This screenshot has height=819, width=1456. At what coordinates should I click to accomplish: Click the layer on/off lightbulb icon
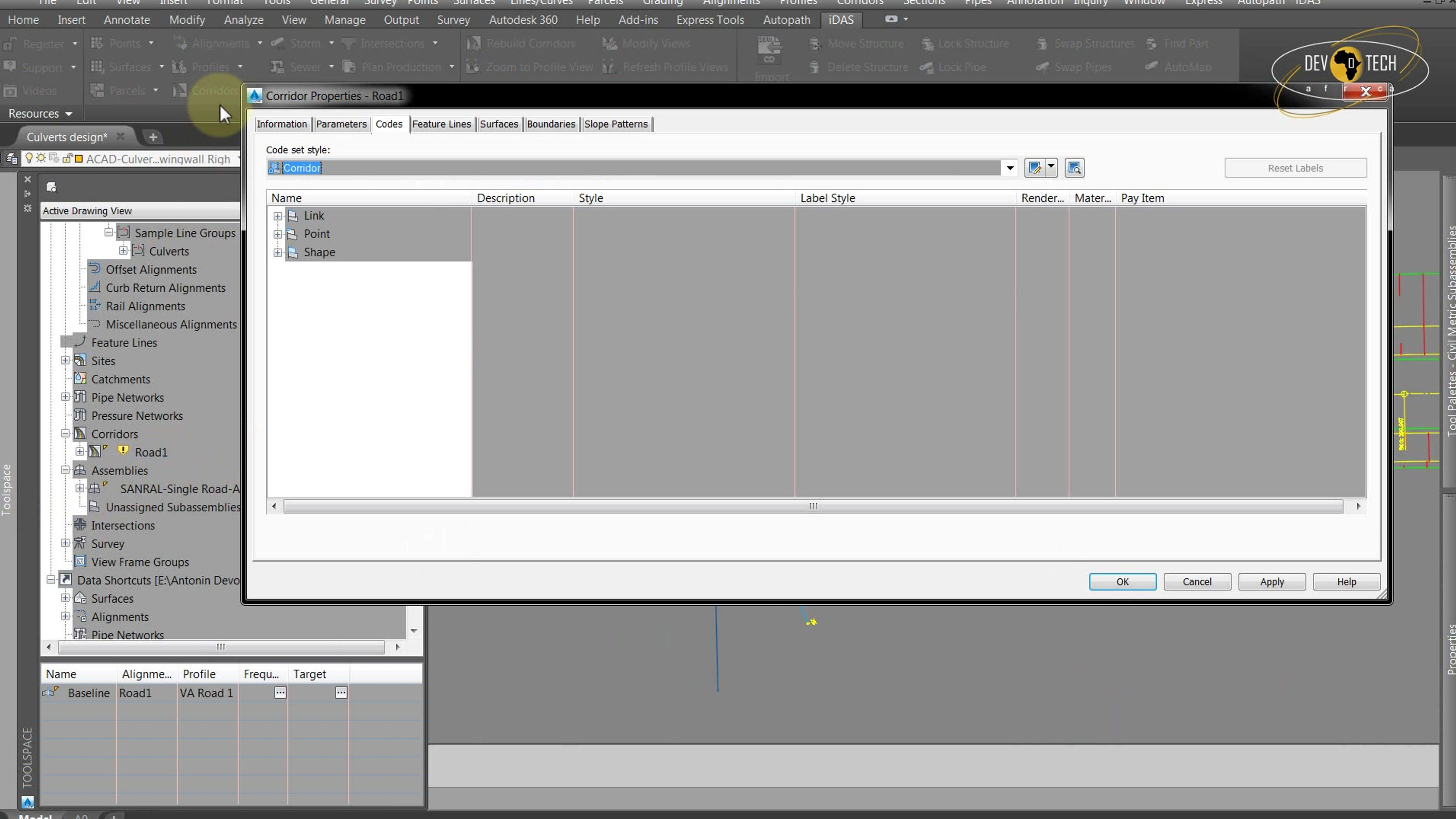pyautogui.click(x=29, y=158)
